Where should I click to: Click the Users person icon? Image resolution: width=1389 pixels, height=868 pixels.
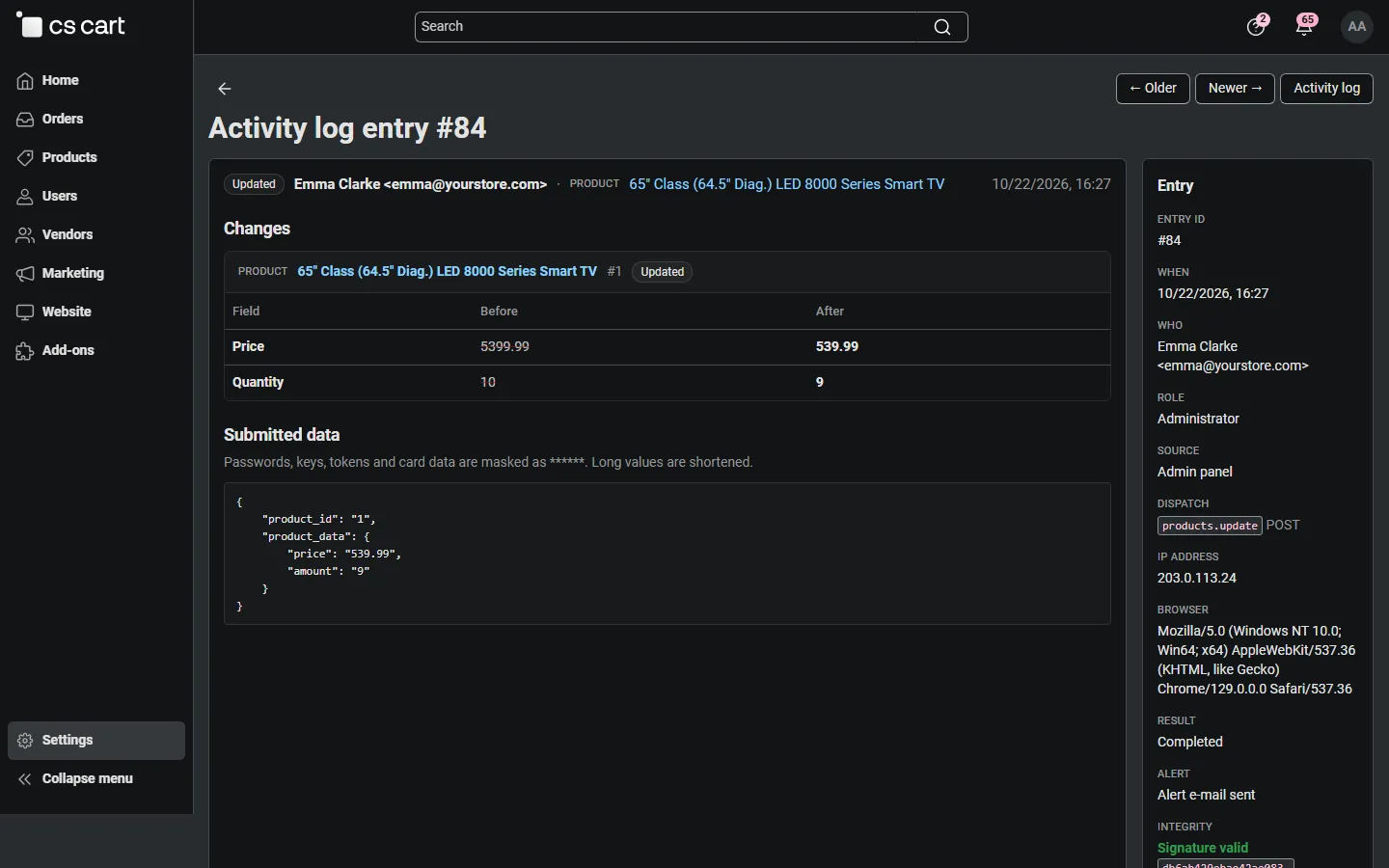point(25,197)
